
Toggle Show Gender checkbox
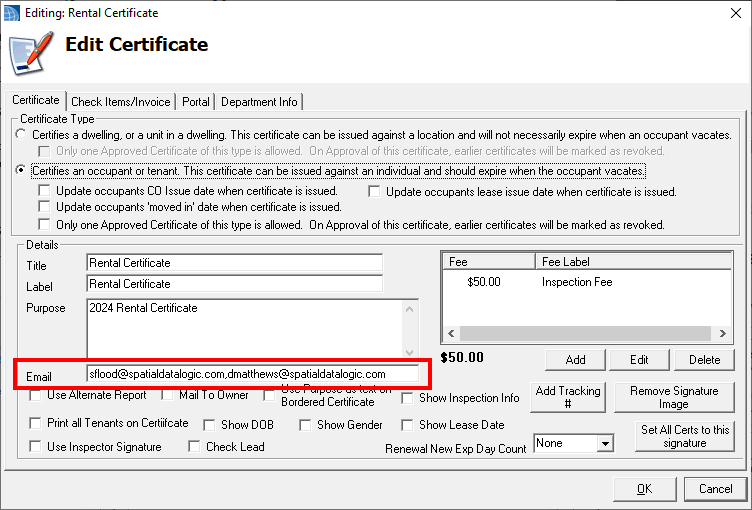[x=305, y=425]
